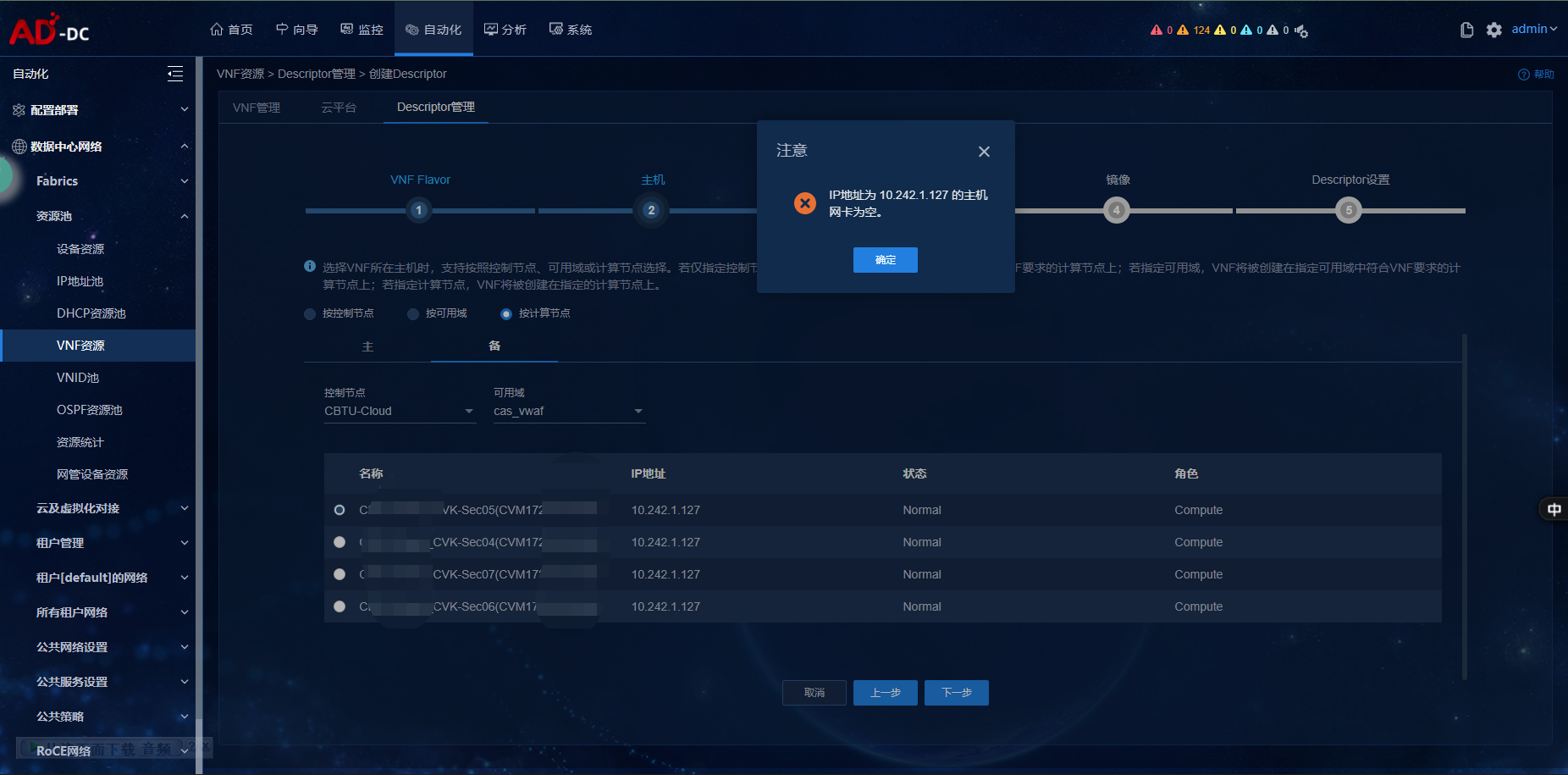Proceed with 下一步 button
Image resolution: width=1568 pixels, height=775 pixels.
tap(957, 693)
